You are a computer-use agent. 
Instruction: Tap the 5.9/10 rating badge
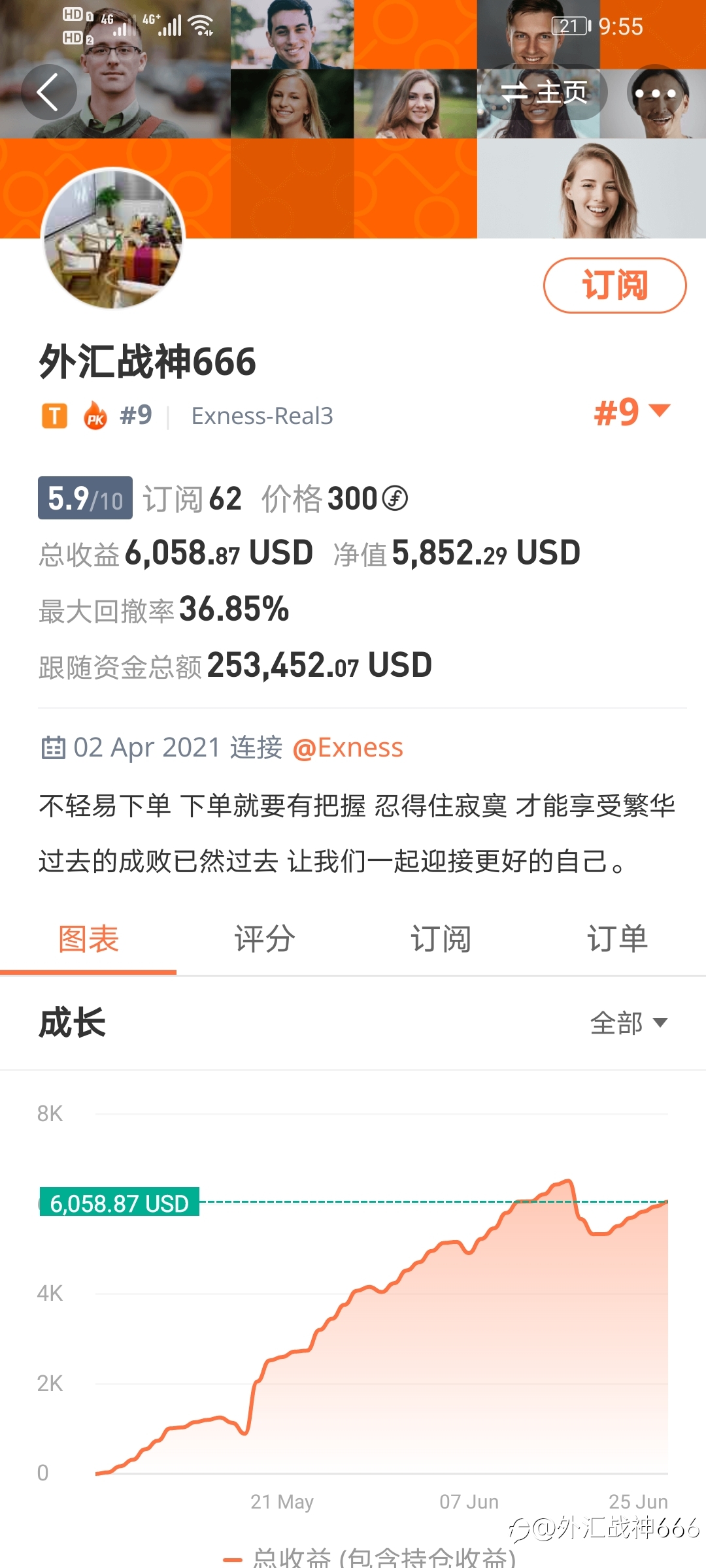(x=85, y=498)
